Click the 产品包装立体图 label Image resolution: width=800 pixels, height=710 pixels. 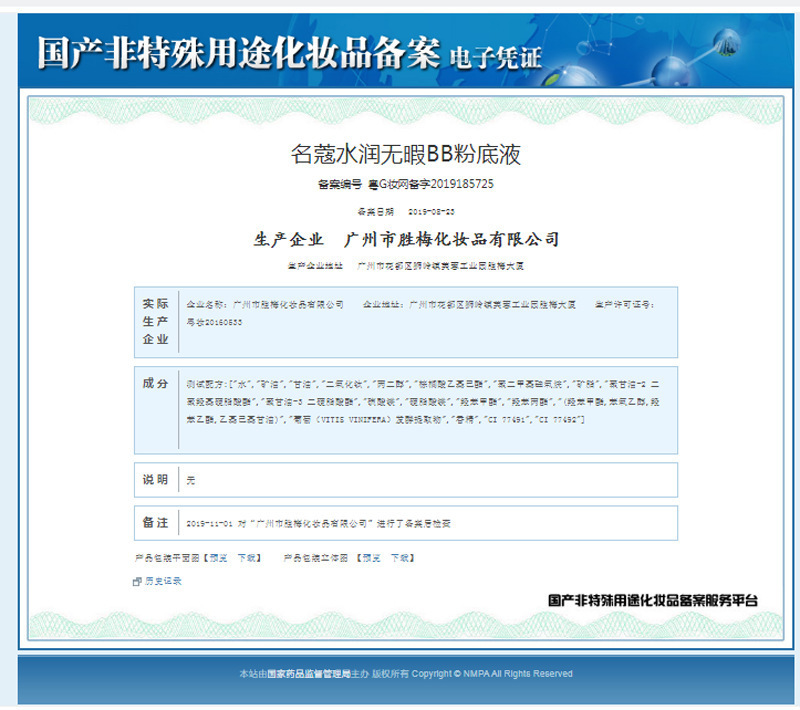[x=316, y=558]
